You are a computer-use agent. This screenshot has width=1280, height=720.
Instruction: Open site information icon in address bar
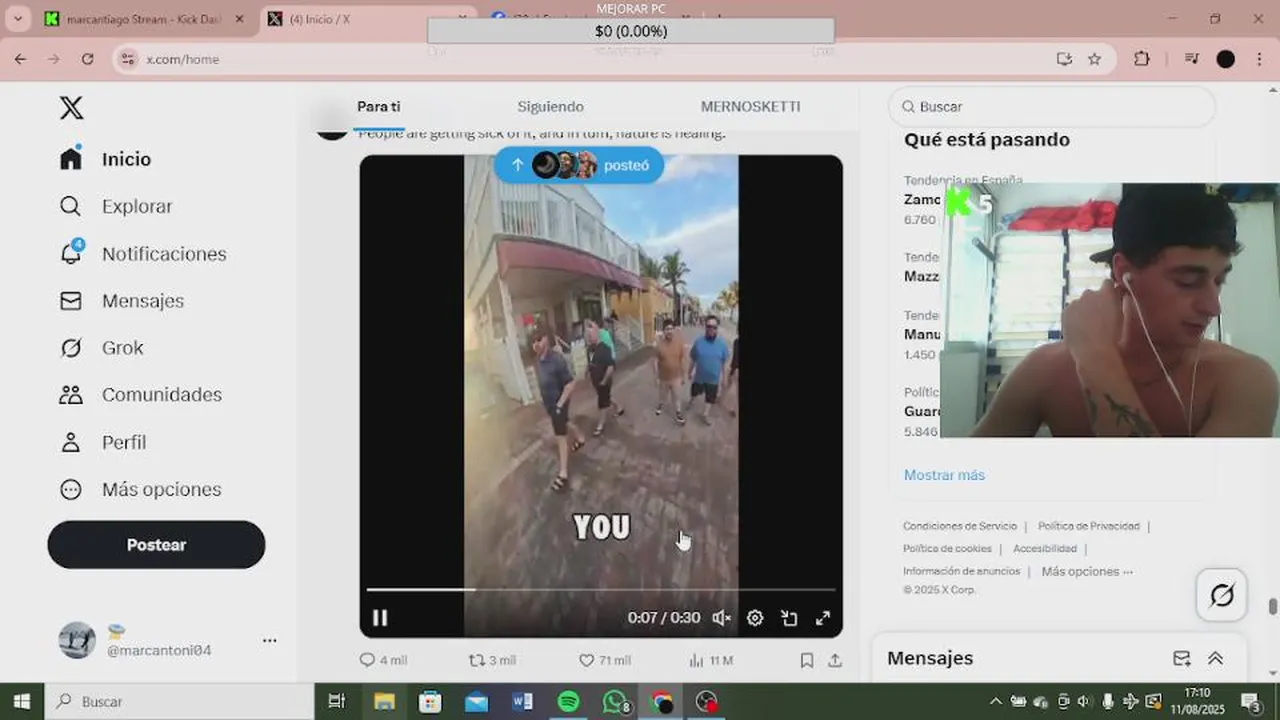(x=127, y=59)
